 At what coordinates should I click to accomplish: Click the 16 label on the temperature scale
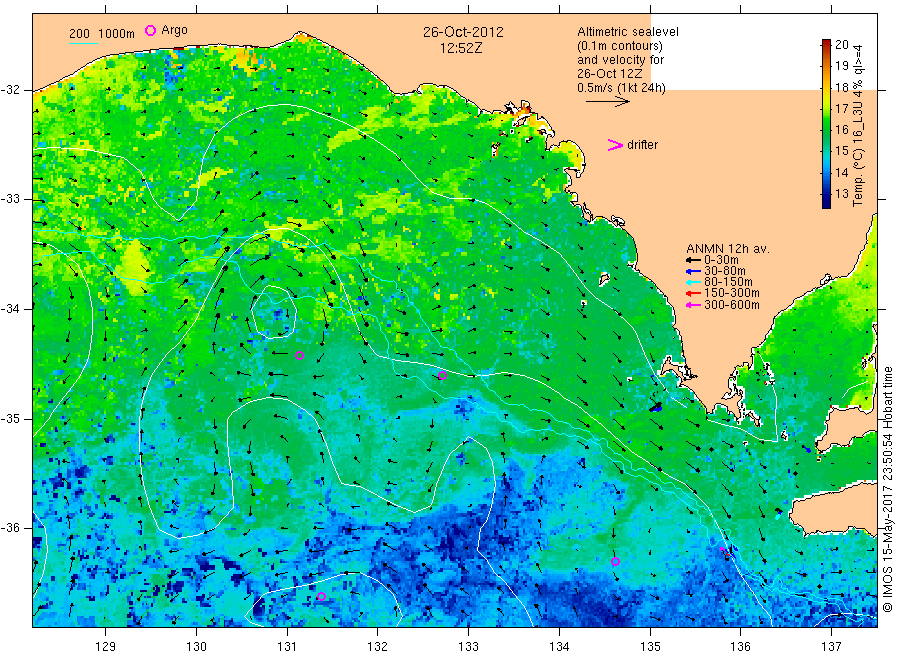[841, 130]
